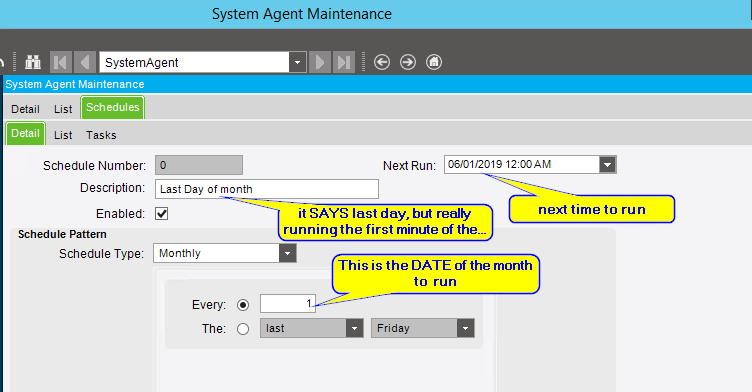Select the The radio button
The width and height of the screenshot is (752, 392).
click(243, 329)
